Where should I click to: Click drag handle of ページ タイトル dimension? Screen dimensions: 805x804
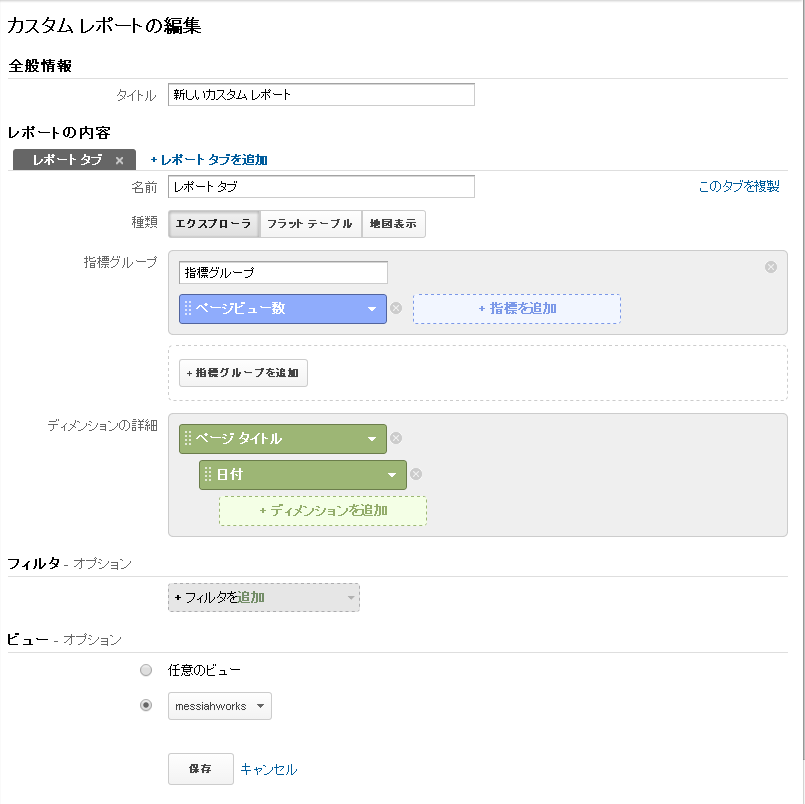[187, 438]
